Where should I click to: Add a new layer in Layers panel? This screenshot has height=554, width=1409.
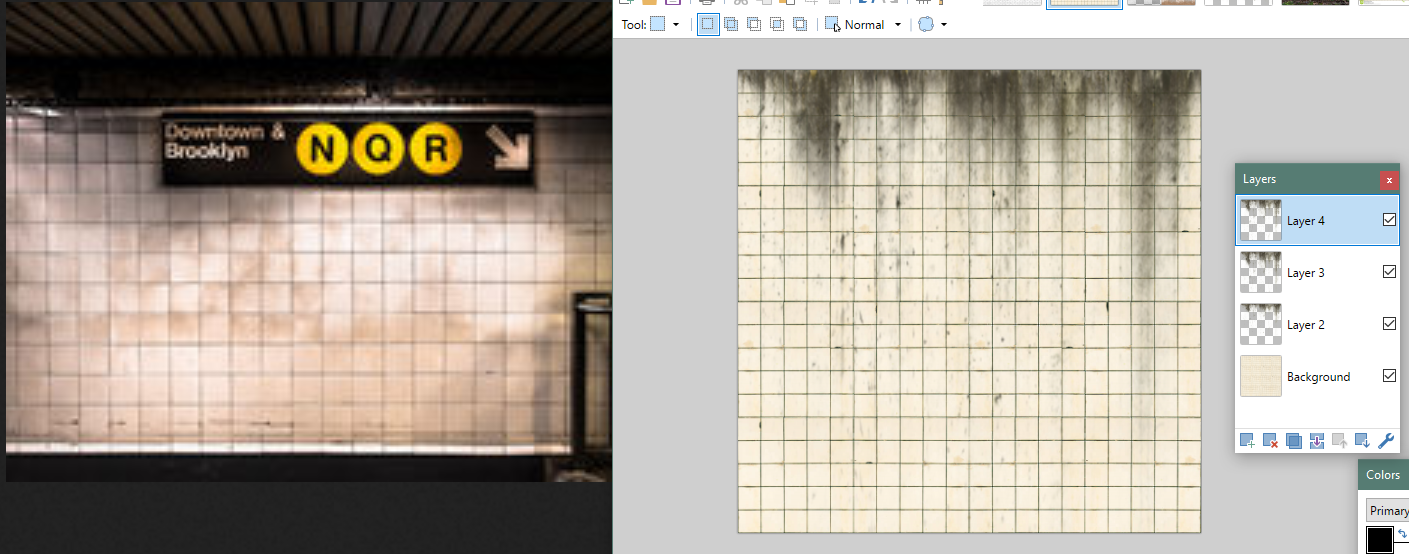[1247, 441]
